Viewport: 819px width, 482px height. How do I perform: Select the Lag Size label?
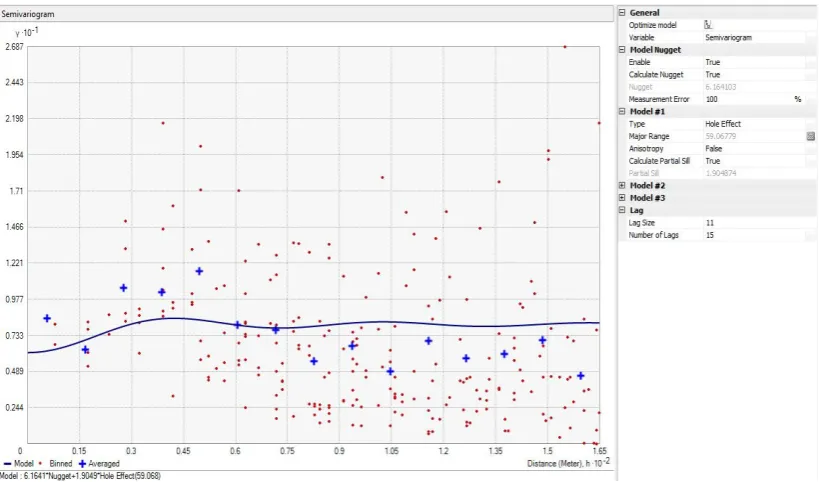pyautogui.click(x=641, y=223)
